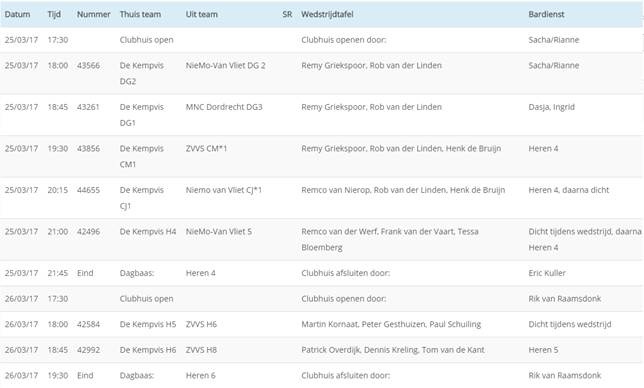This screenshot has height=388, width=644.
Task: Select the SR column header
Action: (287, 14)
